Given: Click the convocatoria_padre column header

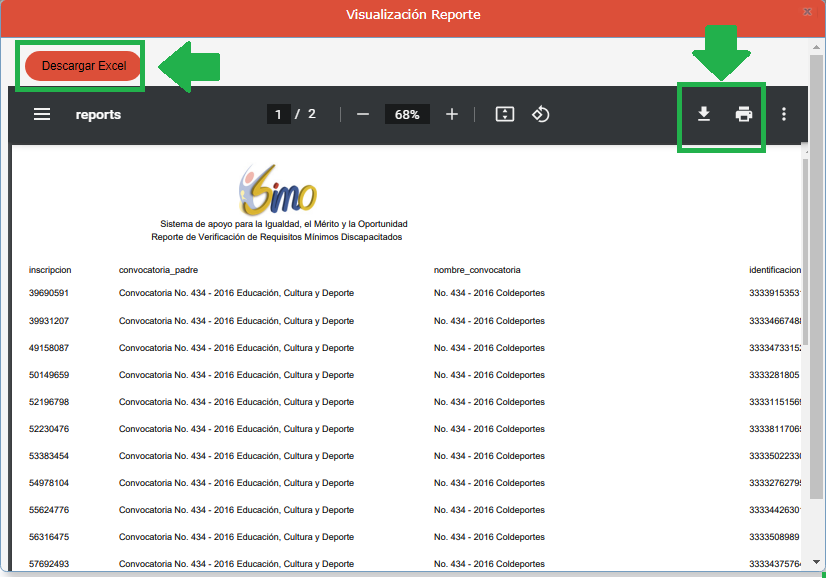Looking at the screenshot, I should (x=158, y=270).
